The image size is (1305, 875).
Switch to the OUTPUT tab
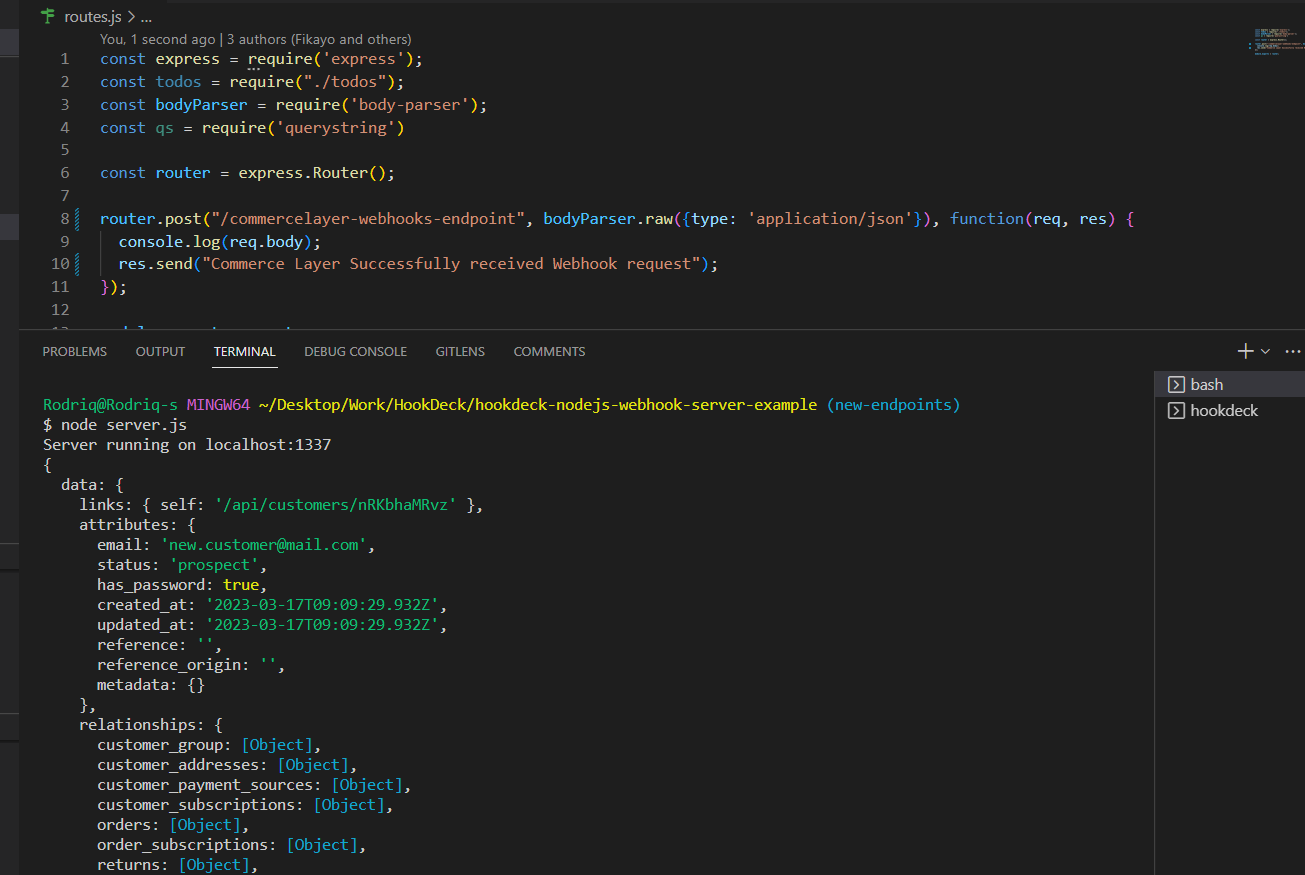point(160,351)
